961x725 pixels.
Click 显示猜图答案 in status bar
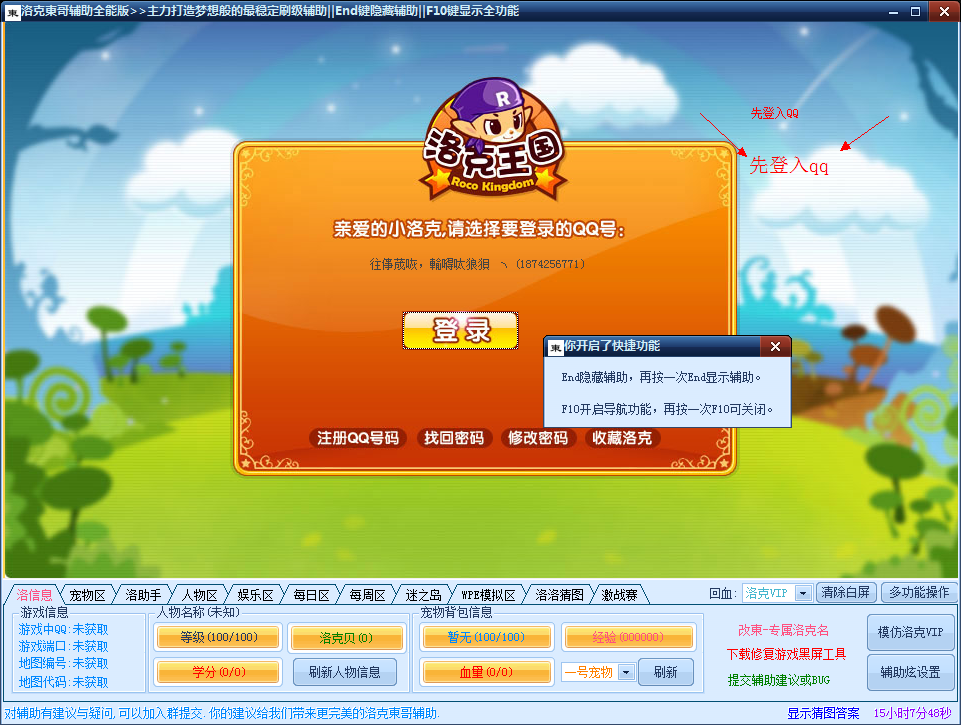823,713
